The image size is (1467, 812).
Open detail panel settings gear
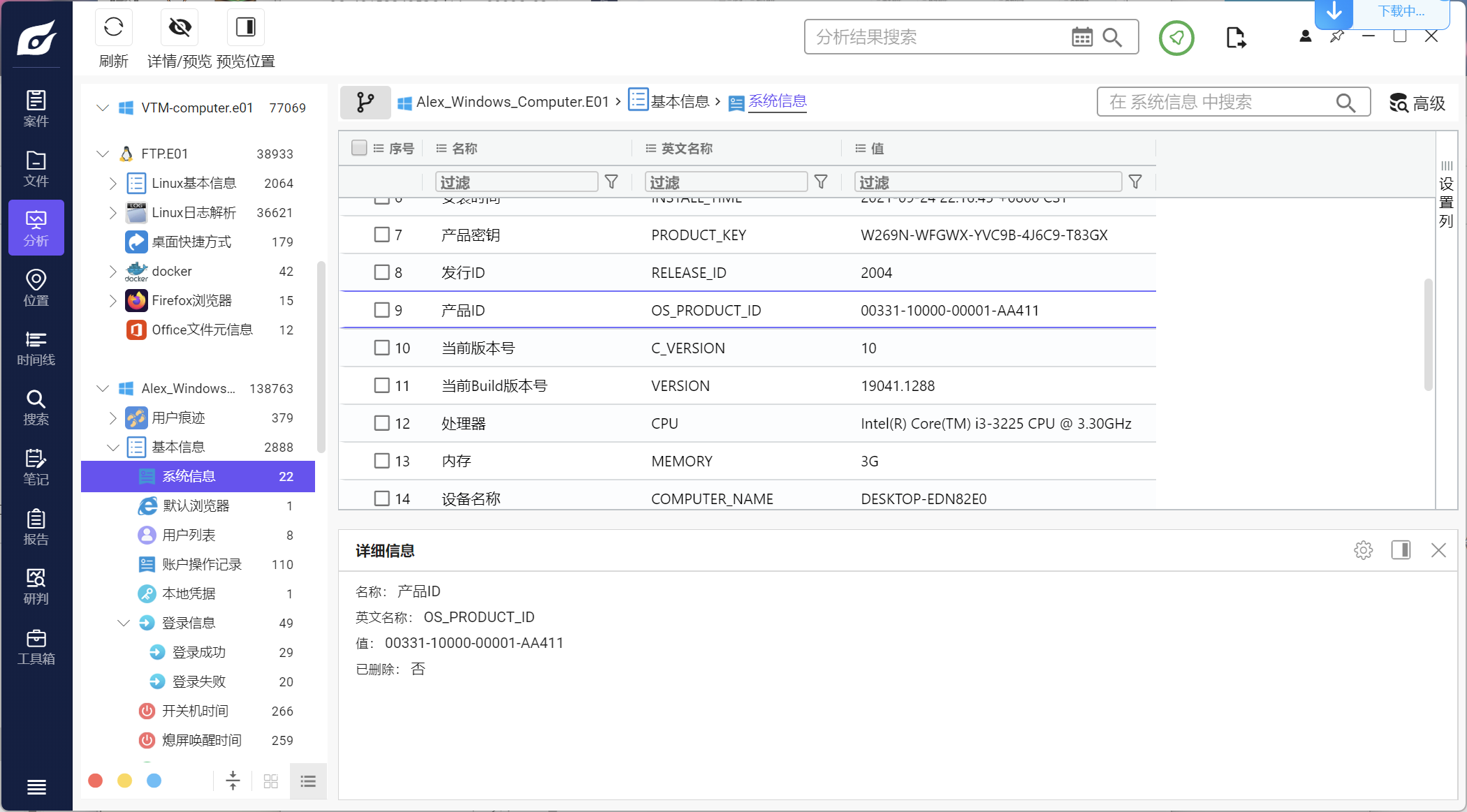(x=1363, y=550)
